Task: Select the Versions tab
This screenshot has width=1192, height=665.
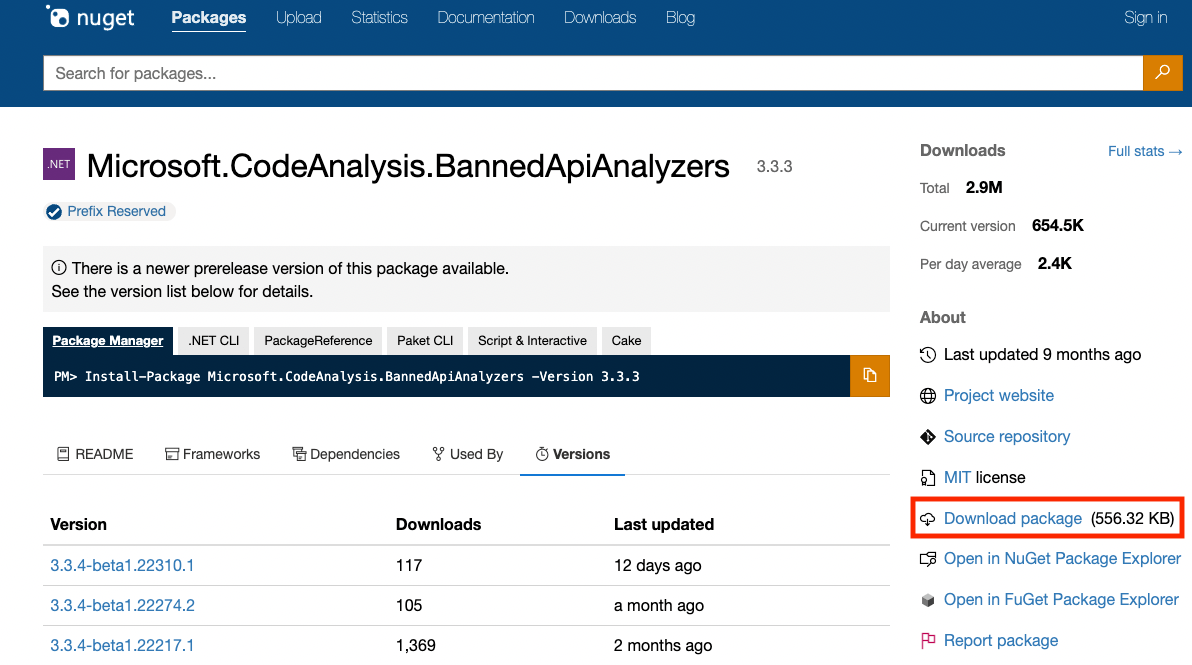Action: coord(572,454)
